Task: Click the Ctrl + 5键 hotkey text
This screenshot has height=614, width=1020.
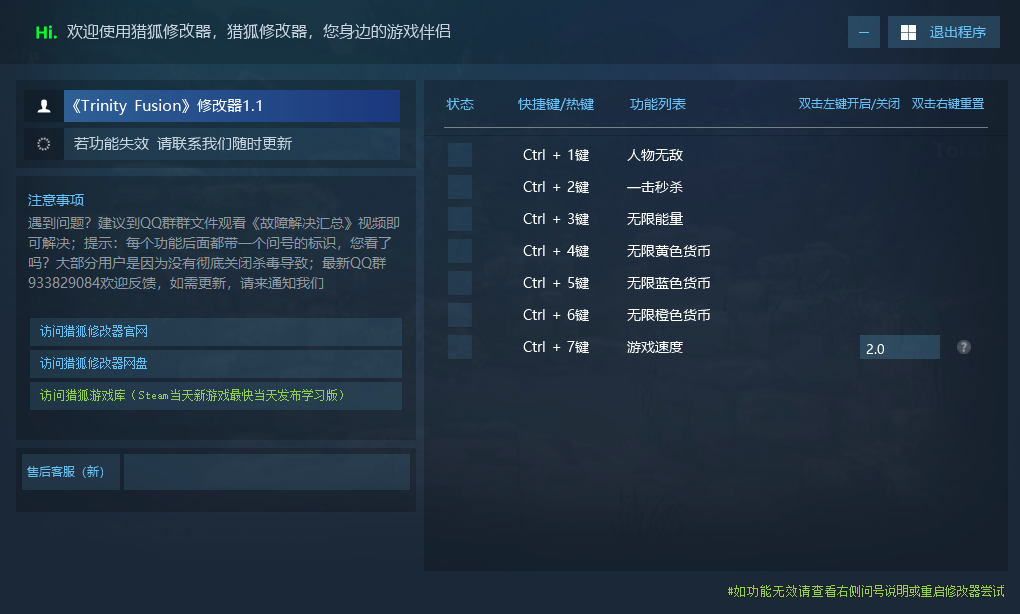Action: click(556, 283)
